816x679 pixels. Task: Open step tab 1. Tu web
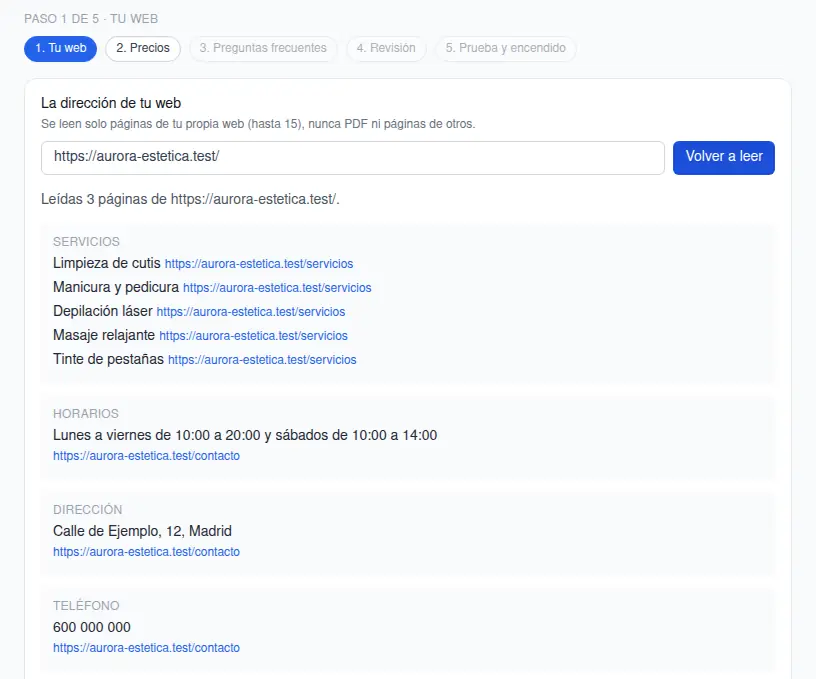point(60,48)
